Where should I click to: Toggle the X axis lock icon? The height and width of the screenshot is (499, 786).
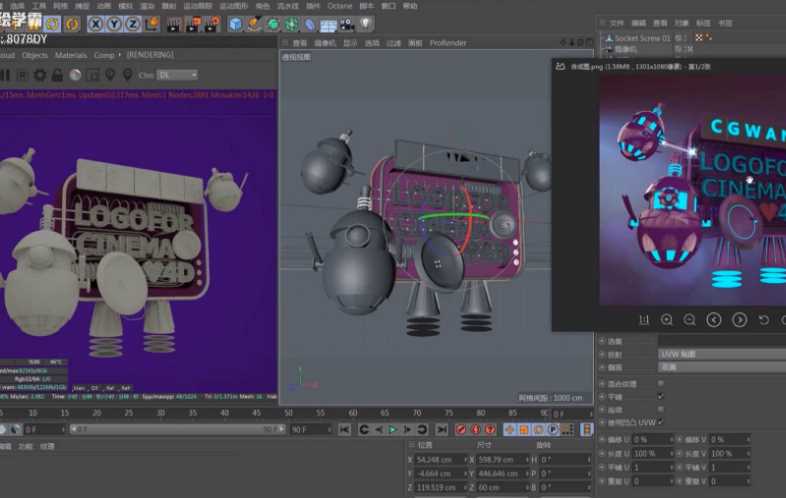[96, 24]
